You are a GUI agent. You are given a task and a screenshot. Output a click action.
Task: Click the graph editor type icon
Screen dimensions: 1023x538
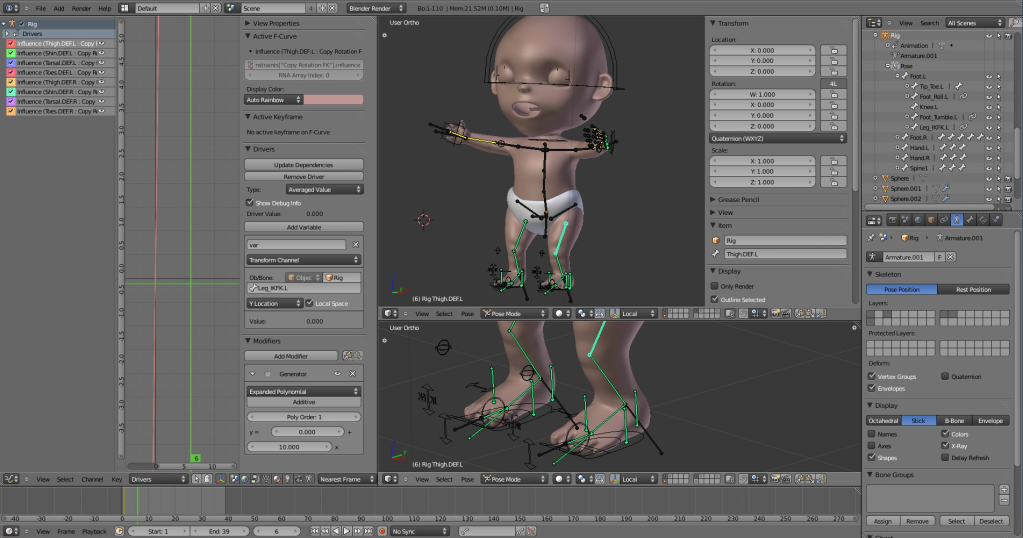click(x=10, y=479)
